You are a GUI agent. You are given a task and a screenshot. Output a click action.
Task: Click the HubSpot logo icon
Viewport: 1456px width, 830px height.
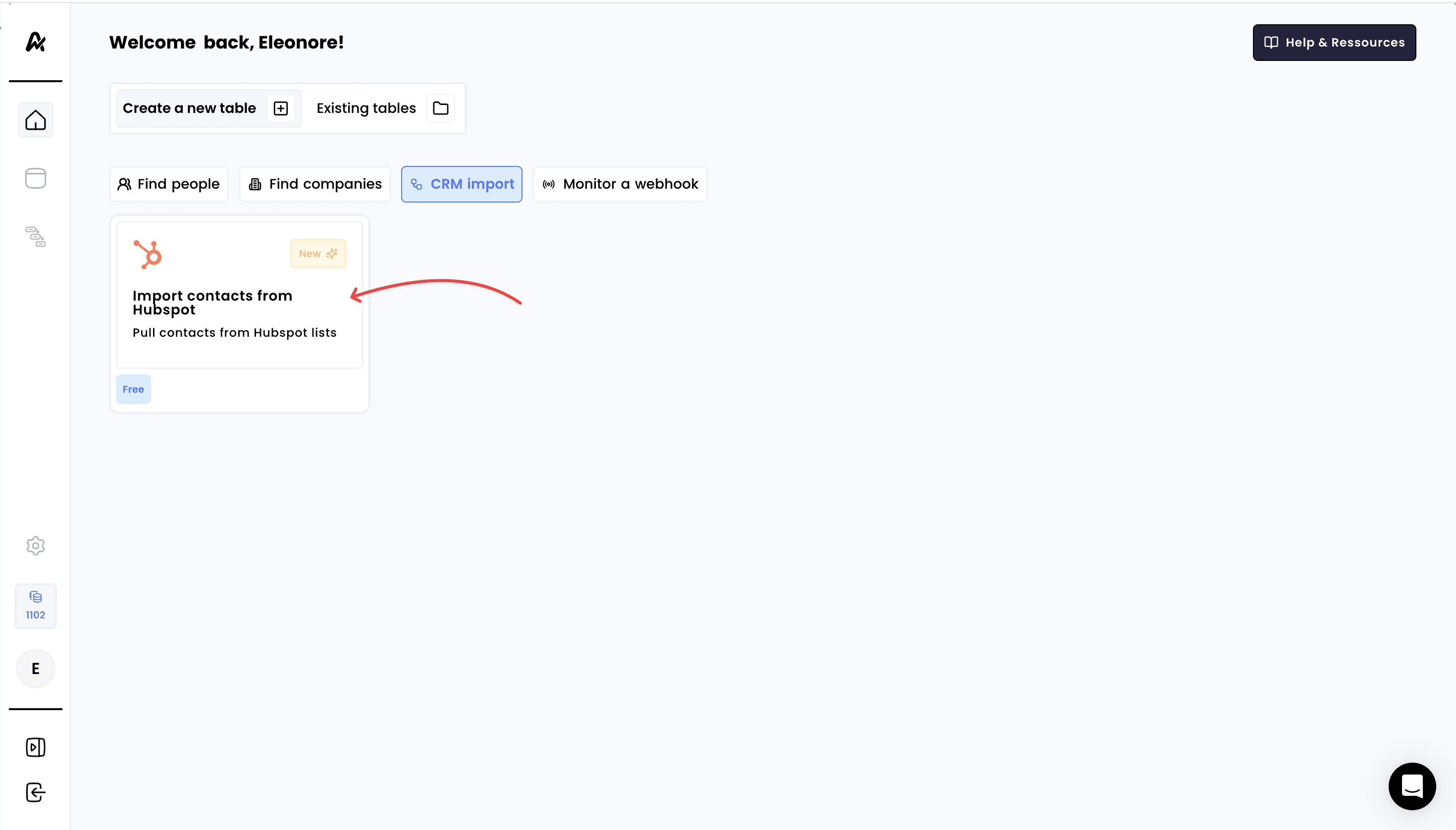pos(148,254)
